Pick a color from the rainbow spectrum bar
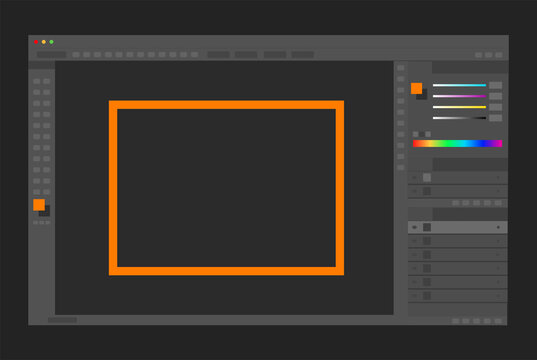This screenshot has height=360, width=537. click(458, 144)
